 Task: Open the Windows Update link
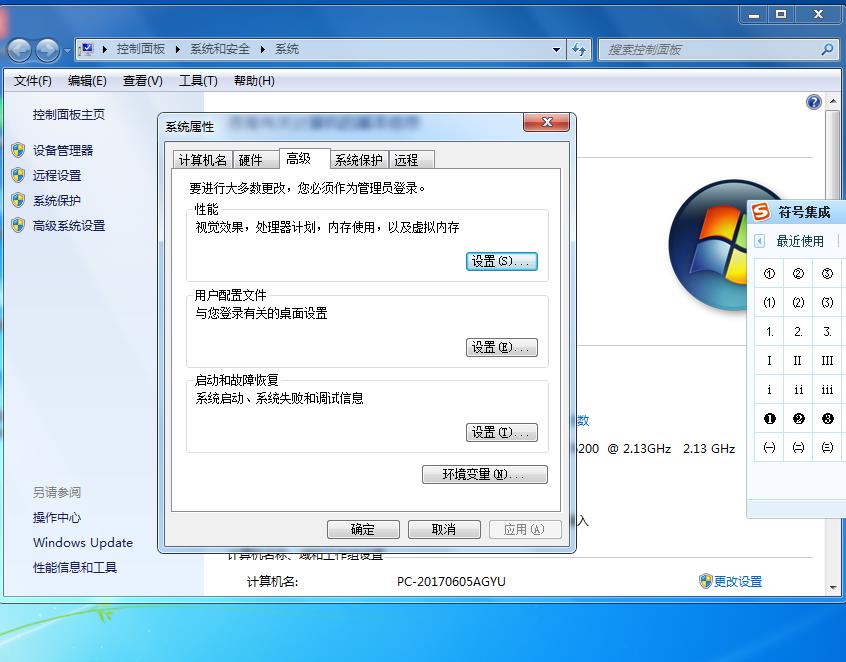click(x=83, y=542)
